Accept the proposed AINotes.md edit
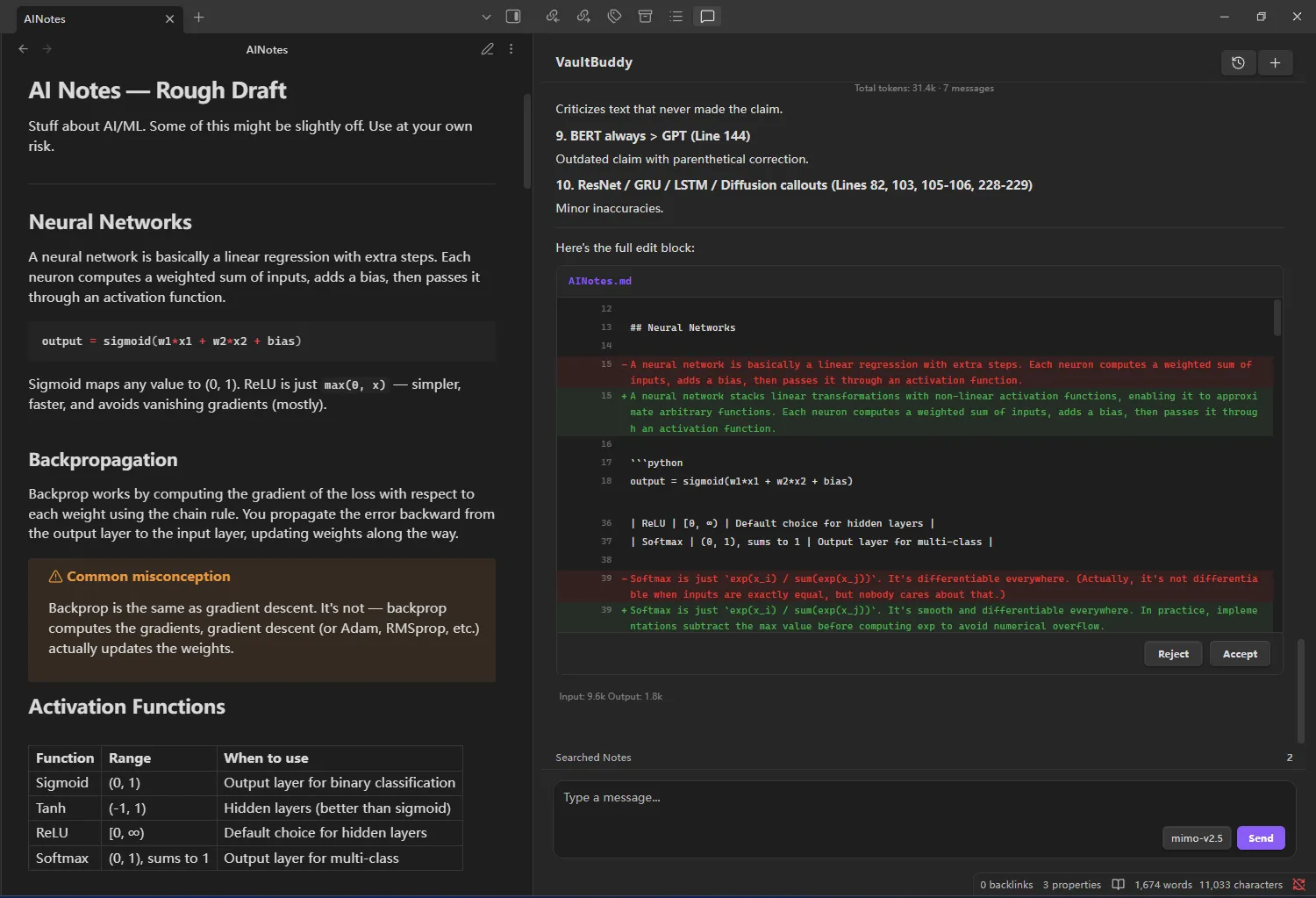Screen dimensions: 1316x898 1240,654
